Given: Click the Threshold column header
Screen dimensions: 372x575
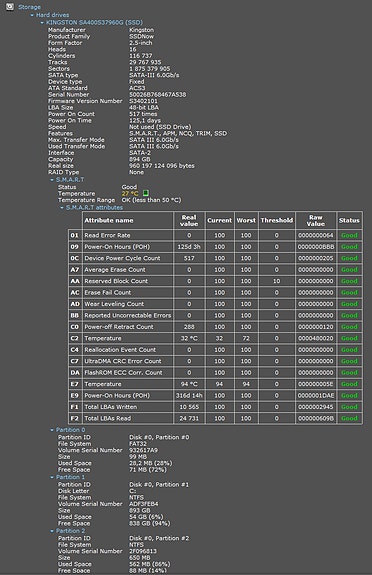Looking at the screenshot, I should coord(277,220).
